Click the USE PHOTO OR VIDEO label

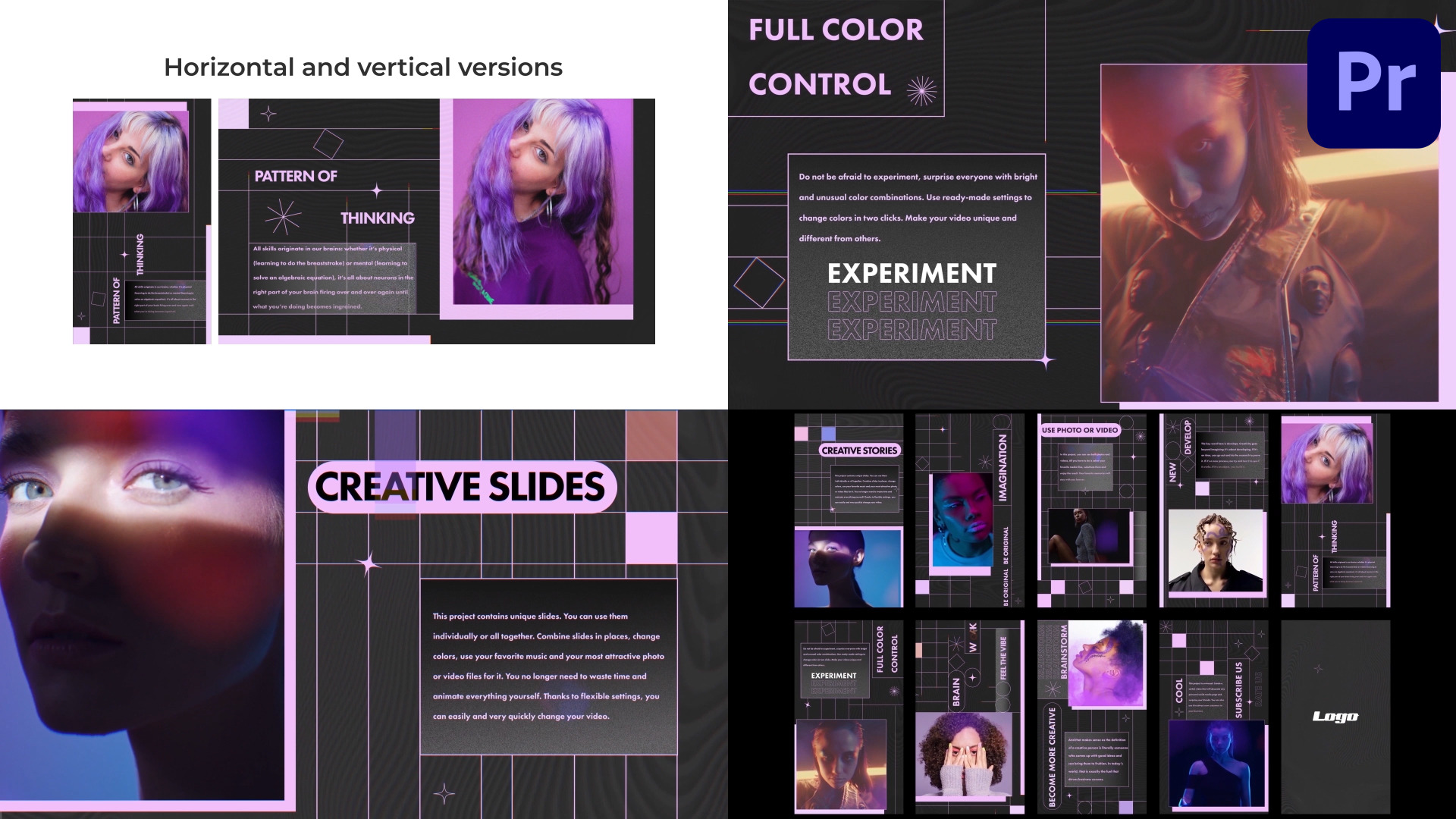1079,430
